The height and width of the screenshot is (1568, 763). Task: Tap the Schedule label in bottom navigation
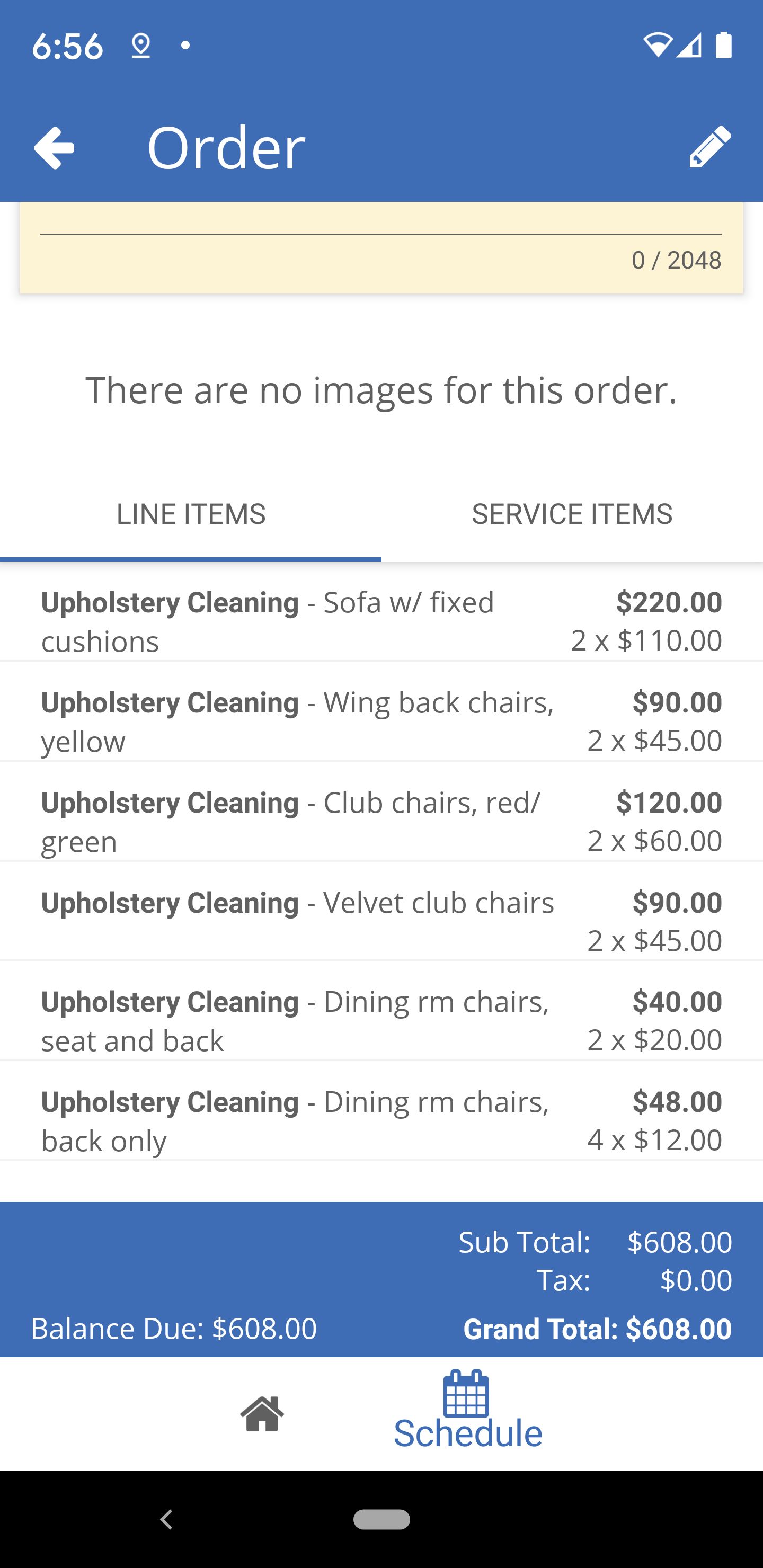click(468, 1433)
